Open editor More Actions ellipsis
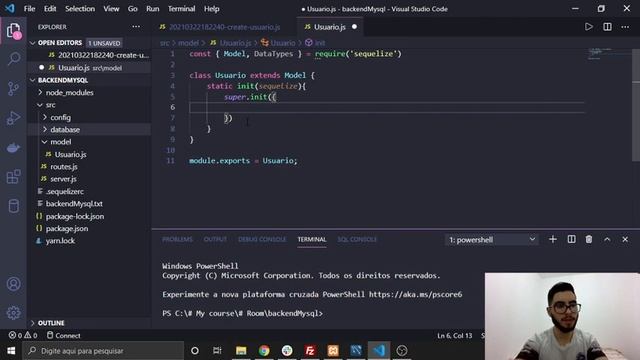Viewport: 640px width, 360px height. (x=625, y=27)
